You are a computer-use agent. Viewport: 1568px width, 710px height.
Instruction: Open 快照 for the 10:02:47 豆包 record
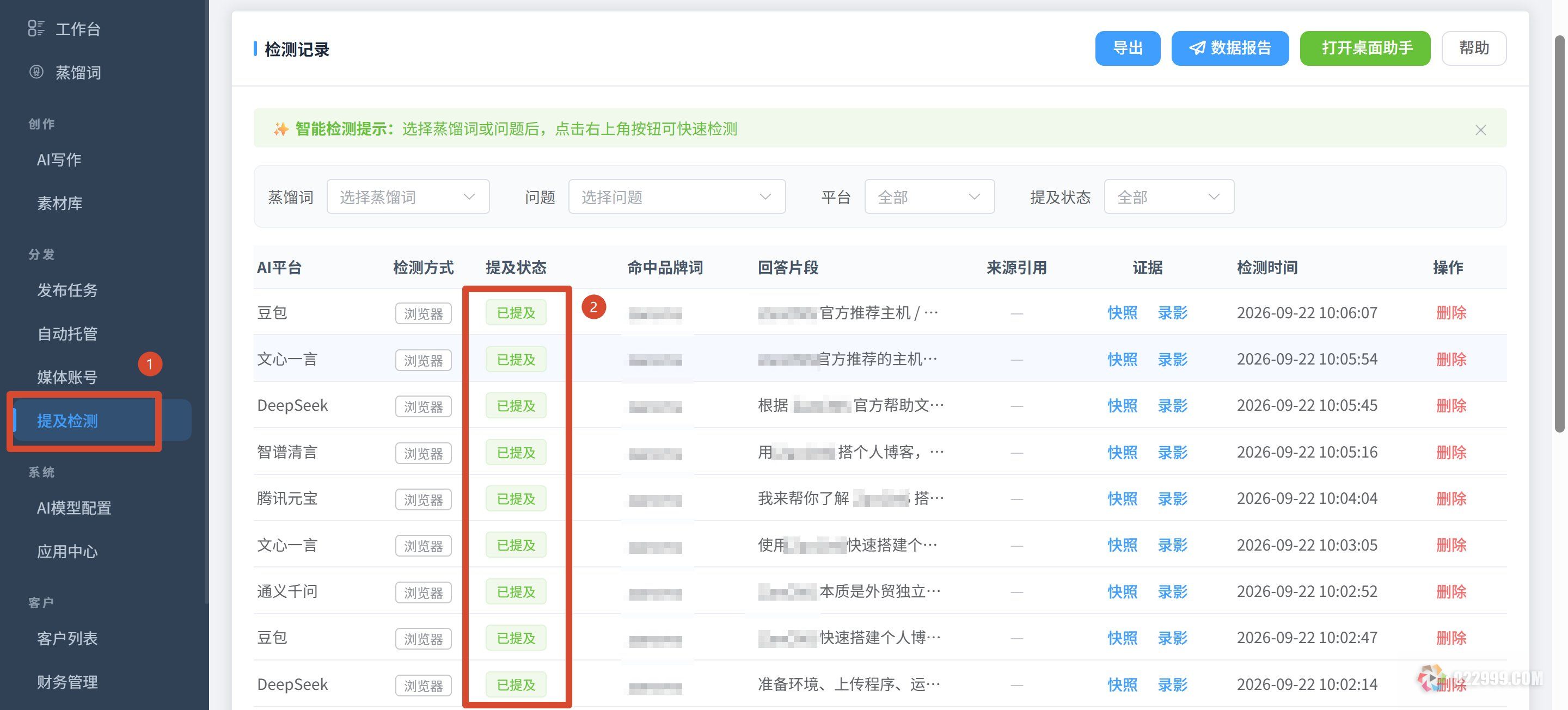[x=1122, y=638]
